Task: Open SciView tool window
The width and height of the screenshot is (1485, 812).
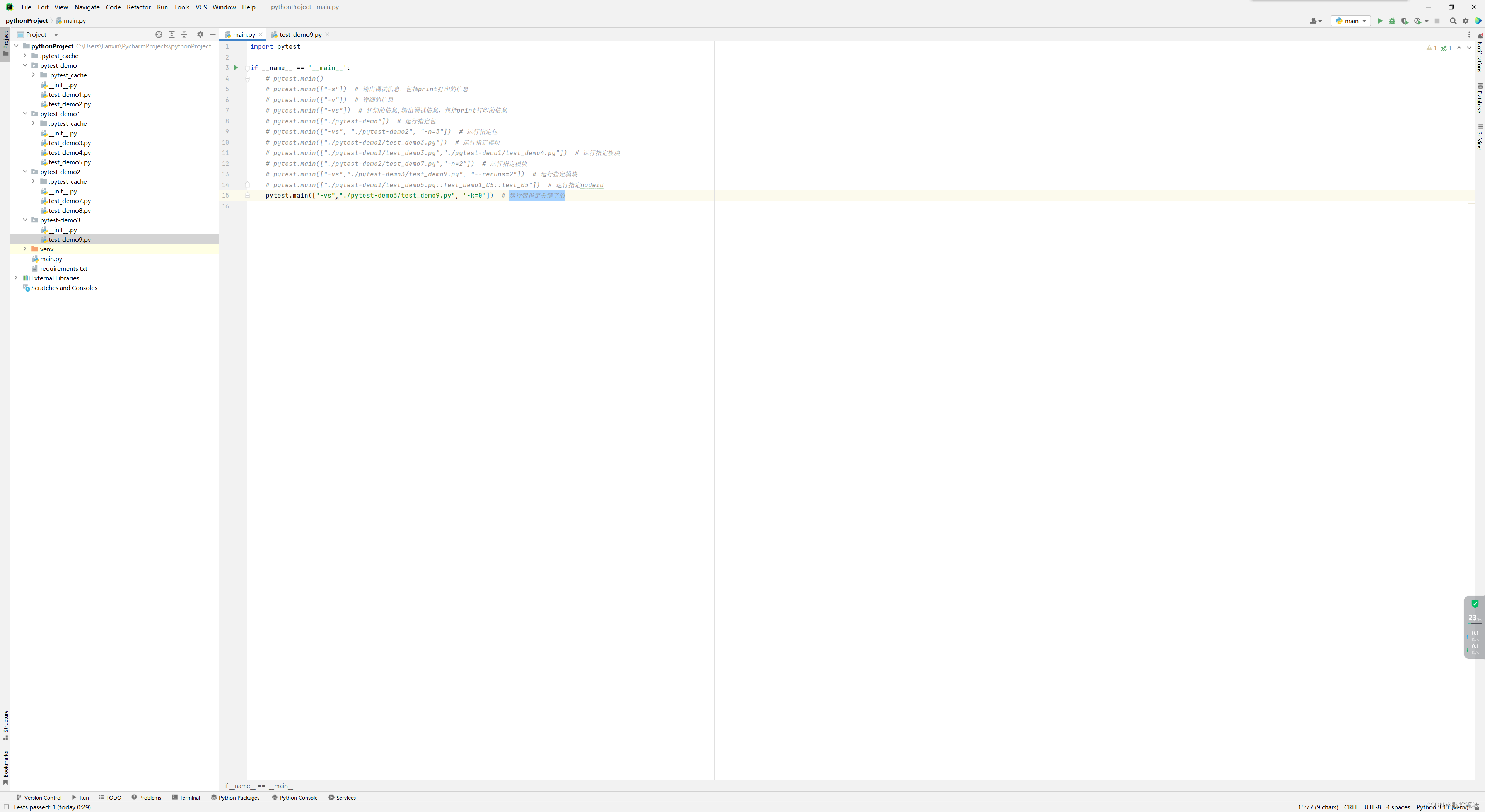Action: click(x=1480, y=136)
